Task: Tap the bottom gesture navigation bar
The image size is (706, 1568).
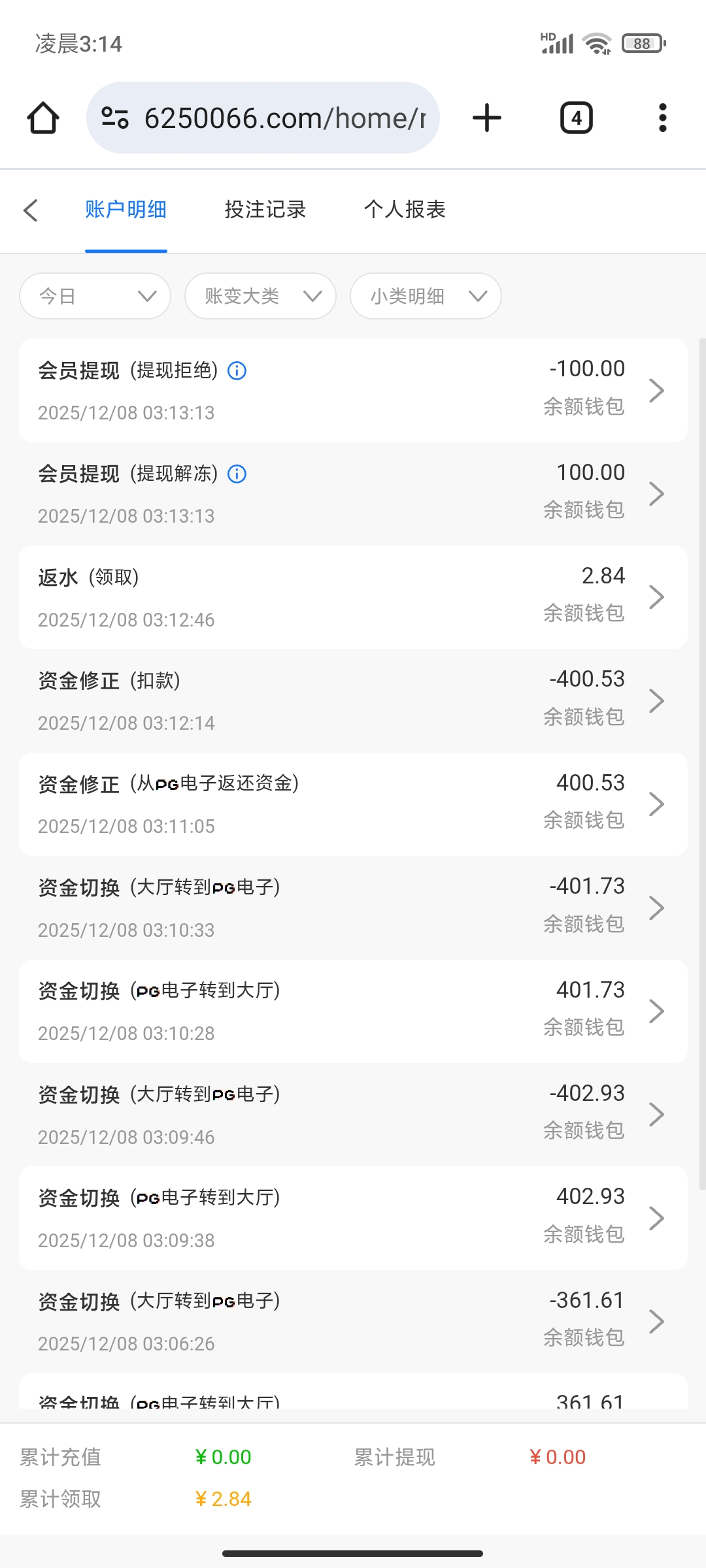Action: [353, 1552]
